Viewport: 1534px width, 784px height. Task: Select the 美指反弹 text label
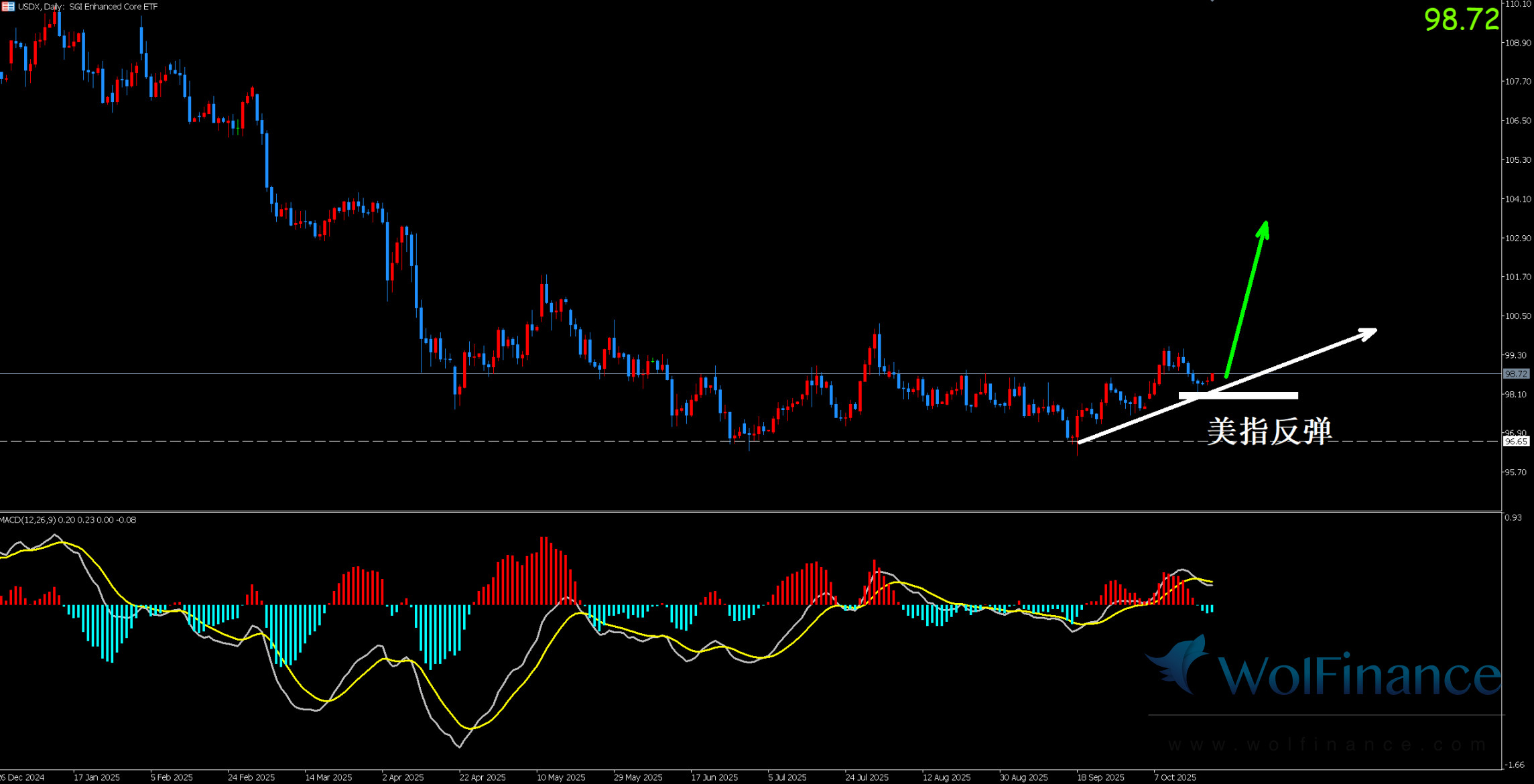click(1269, 431)
